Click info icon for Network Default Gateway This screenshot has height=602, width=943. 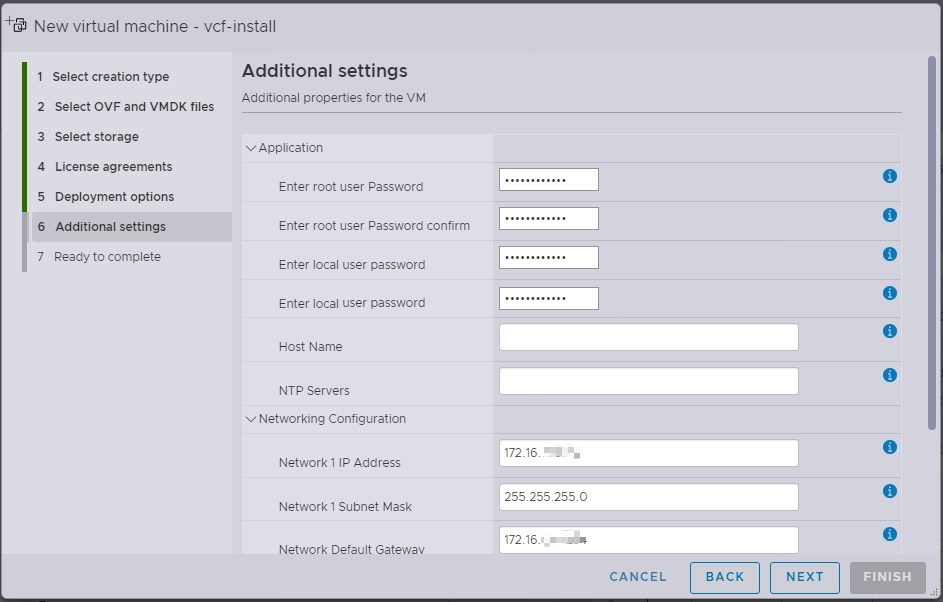pyautogui.click(x=889, y=534)
